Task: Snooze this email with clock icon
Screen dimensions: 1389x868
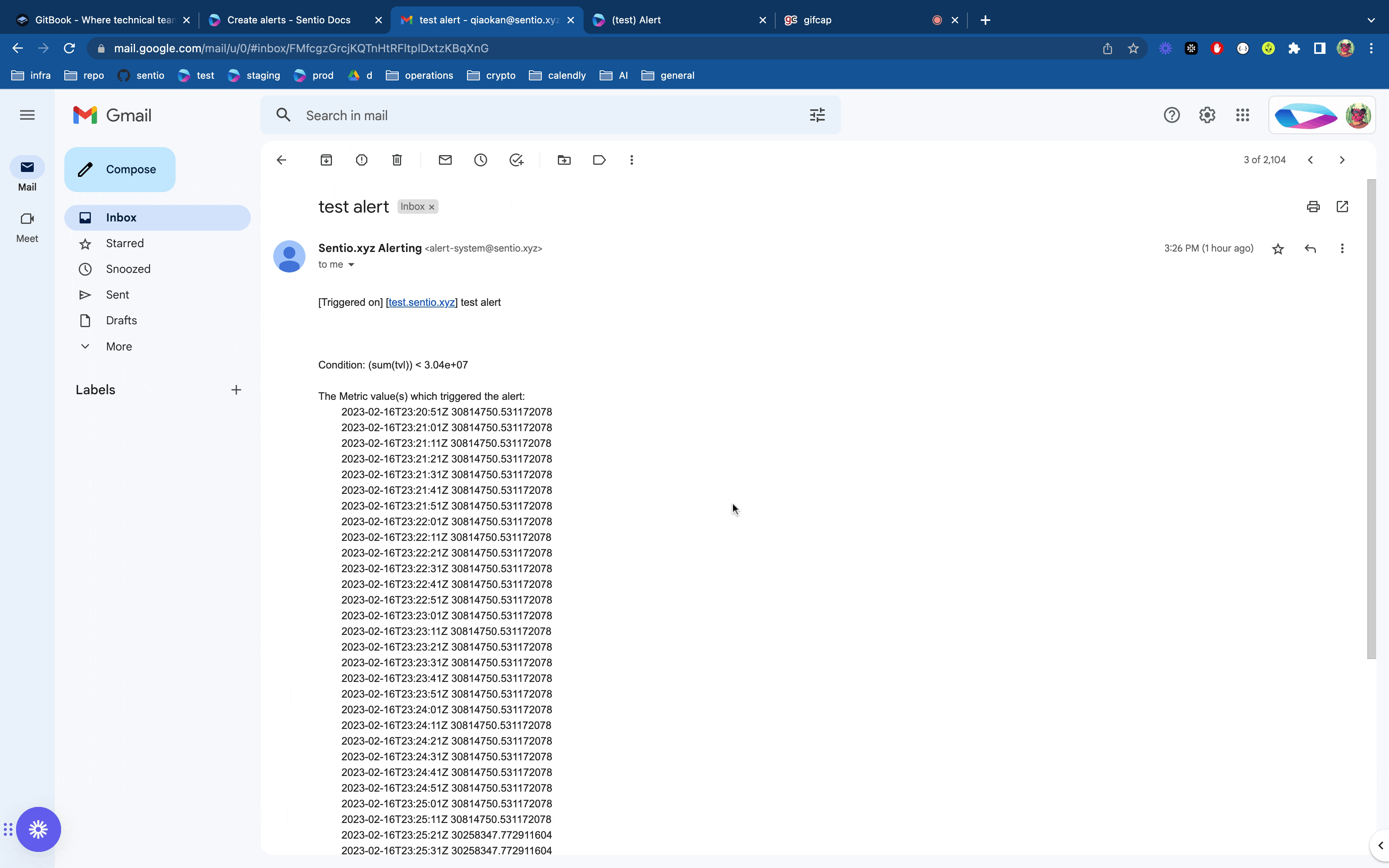Action: 480,160
